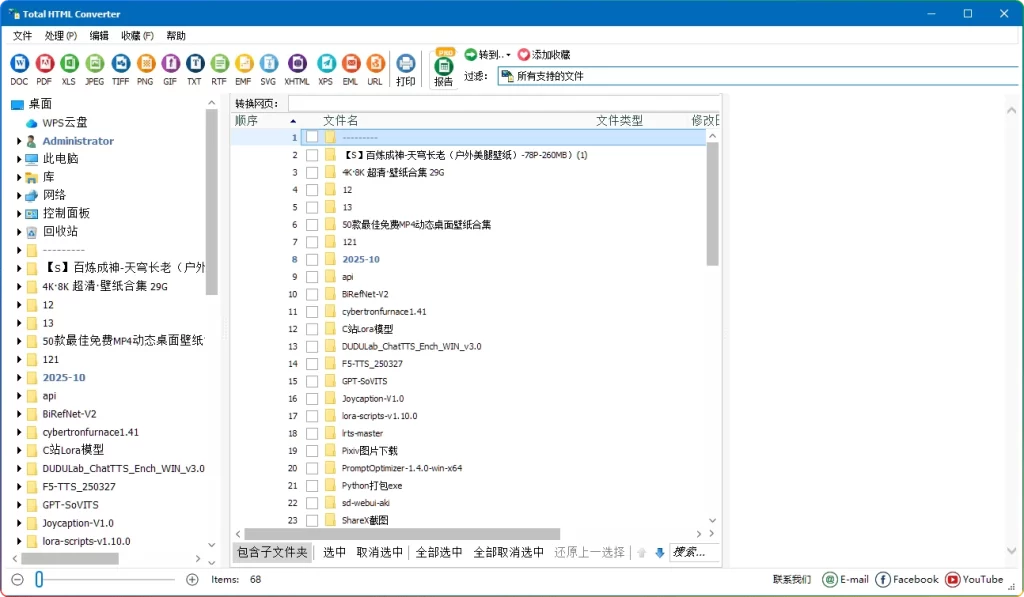Tick the checkbox next to GPT-SoVITS

[x=312, y=381]
